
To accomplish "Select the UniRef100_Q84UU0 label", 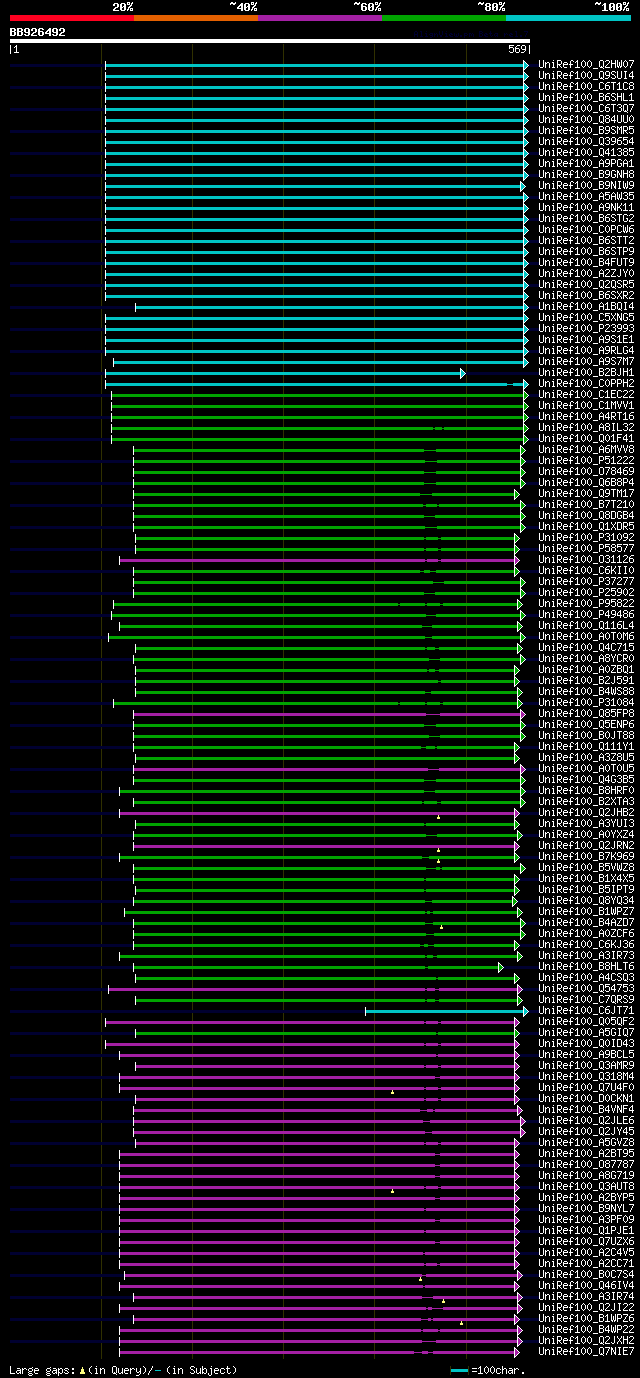I will 586,120.
